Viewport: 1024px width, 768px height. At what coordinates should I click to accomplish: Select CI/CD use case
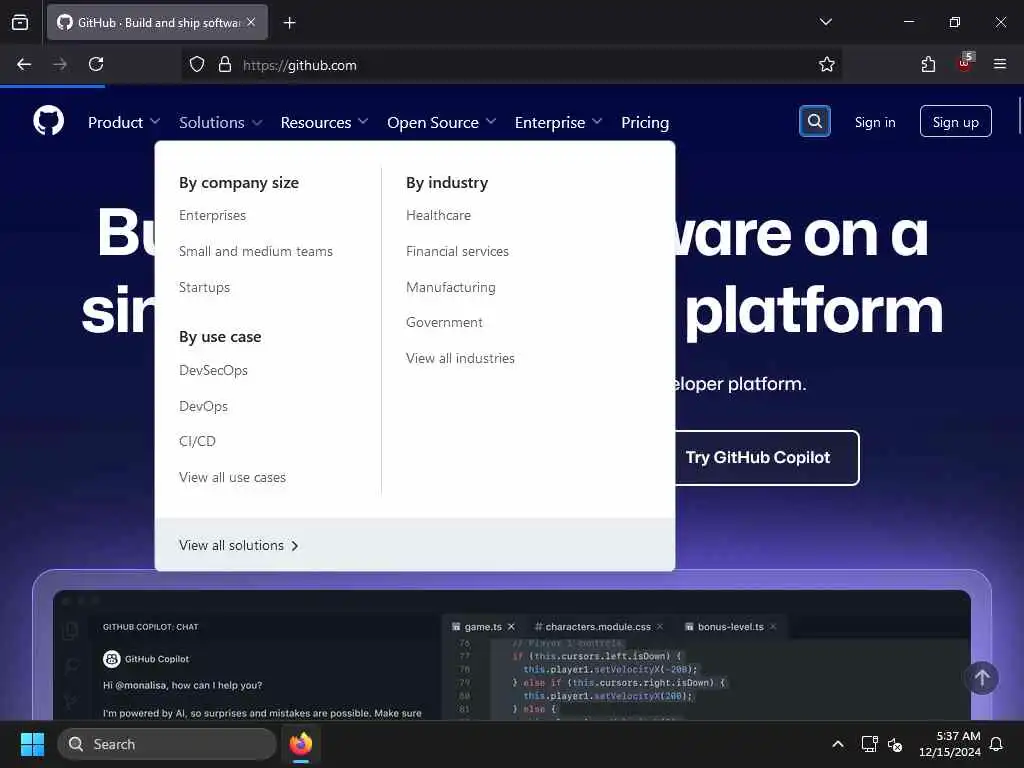point(197,441)
